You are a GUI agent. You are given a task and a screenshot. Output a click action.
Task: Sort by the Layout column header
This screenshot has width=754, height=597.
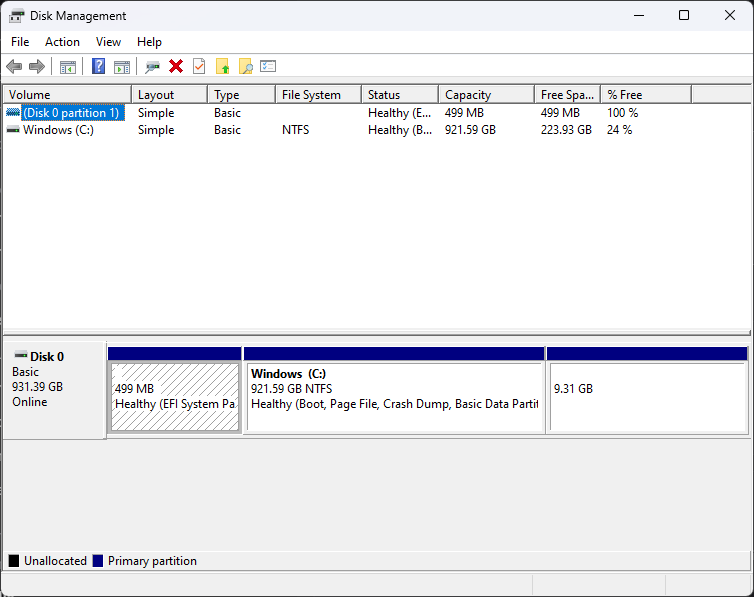[170, 95]
